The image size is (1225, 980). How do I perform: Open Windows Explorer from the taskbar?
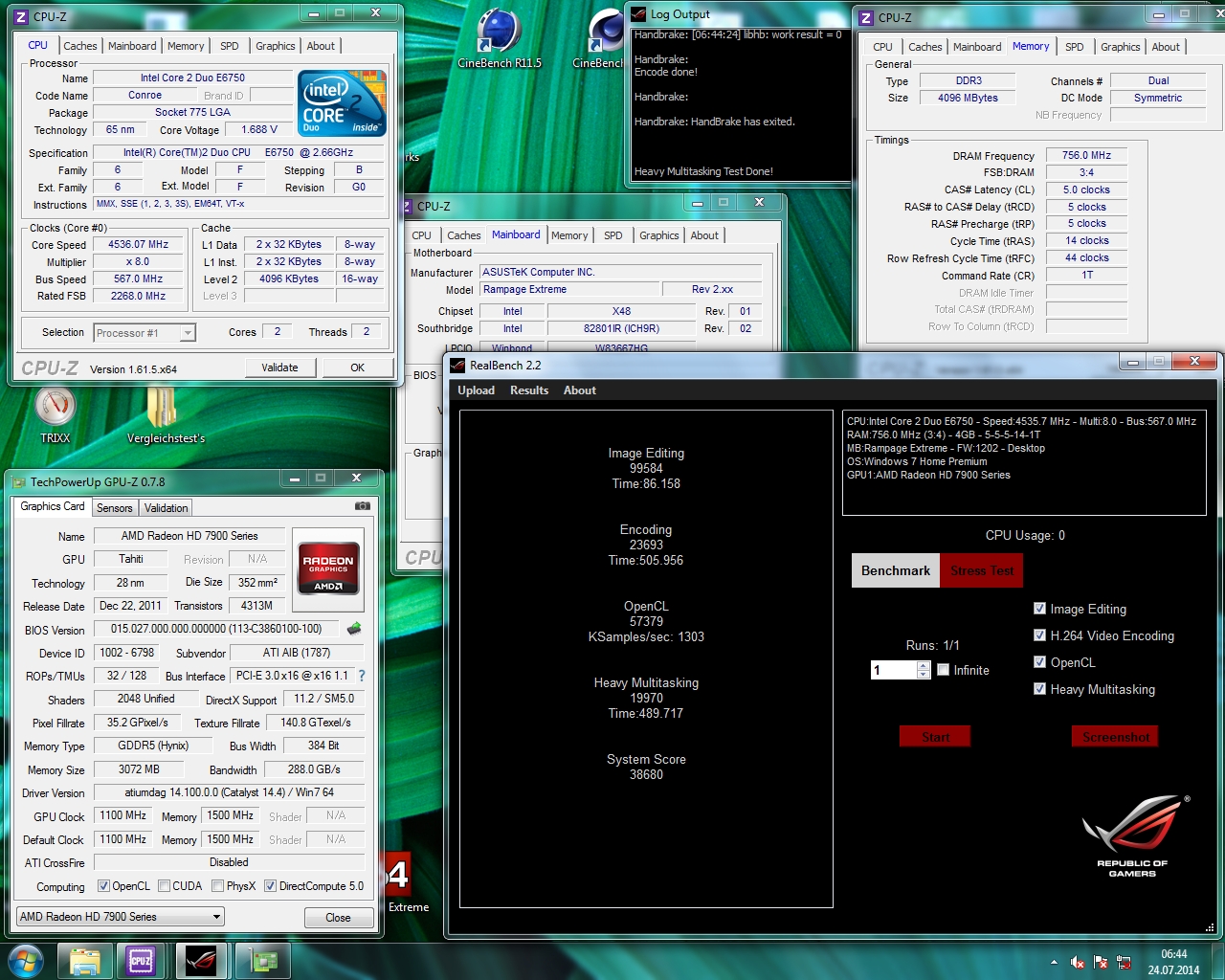(x=84, y=961)
